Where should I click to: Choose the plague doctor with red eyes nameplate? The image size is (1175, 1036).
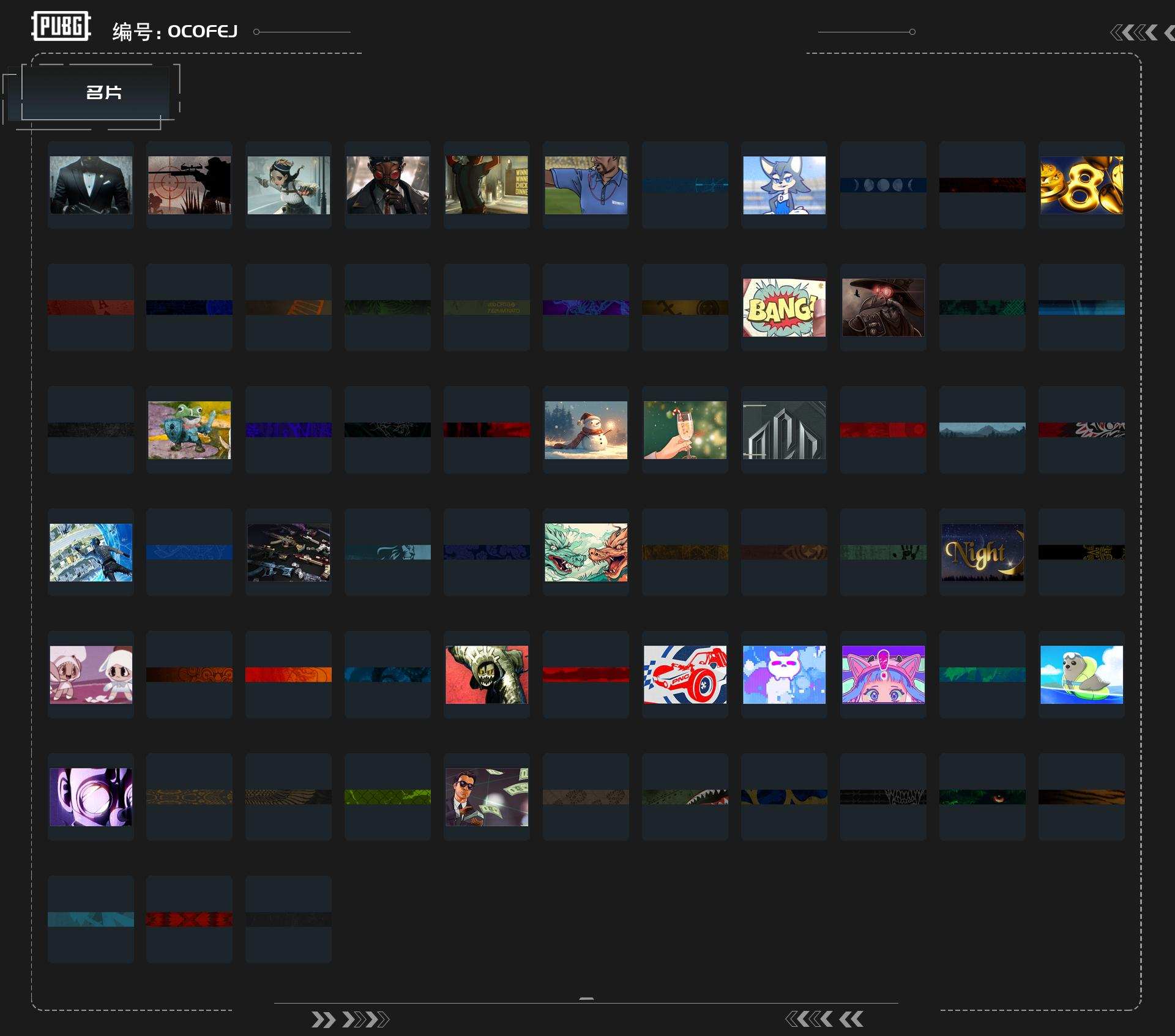pyautogui.click(x=883, y=307)
